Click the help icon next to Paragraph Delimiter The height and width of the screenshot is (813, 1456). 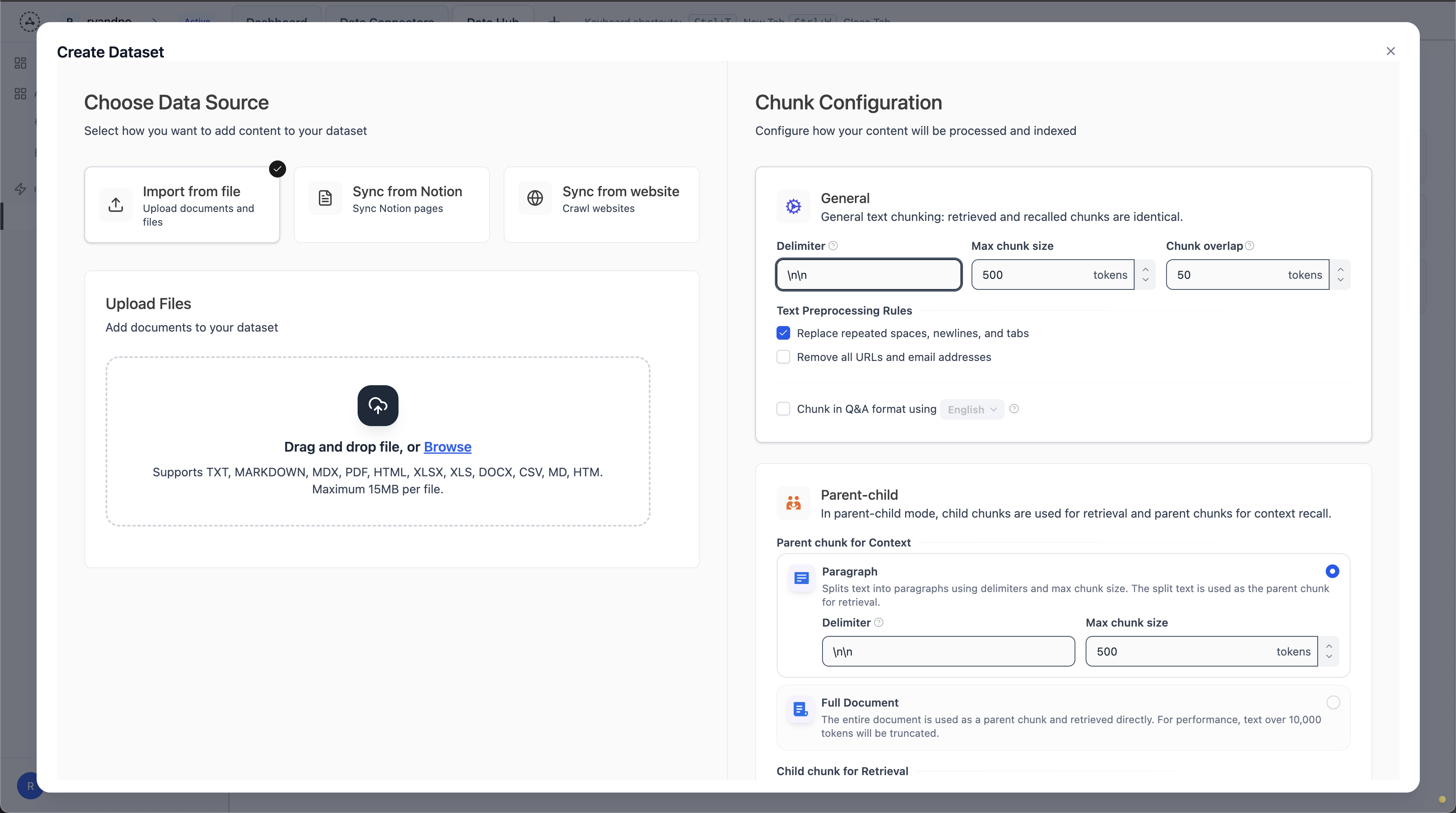(878, 622)
